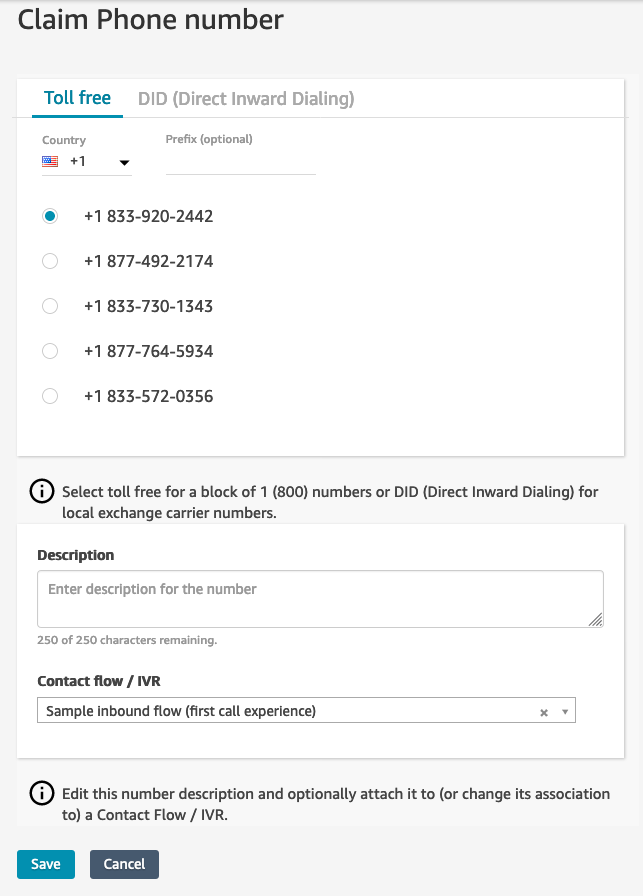Open the Sample inbound flow combo box

(x=306, y=710)
